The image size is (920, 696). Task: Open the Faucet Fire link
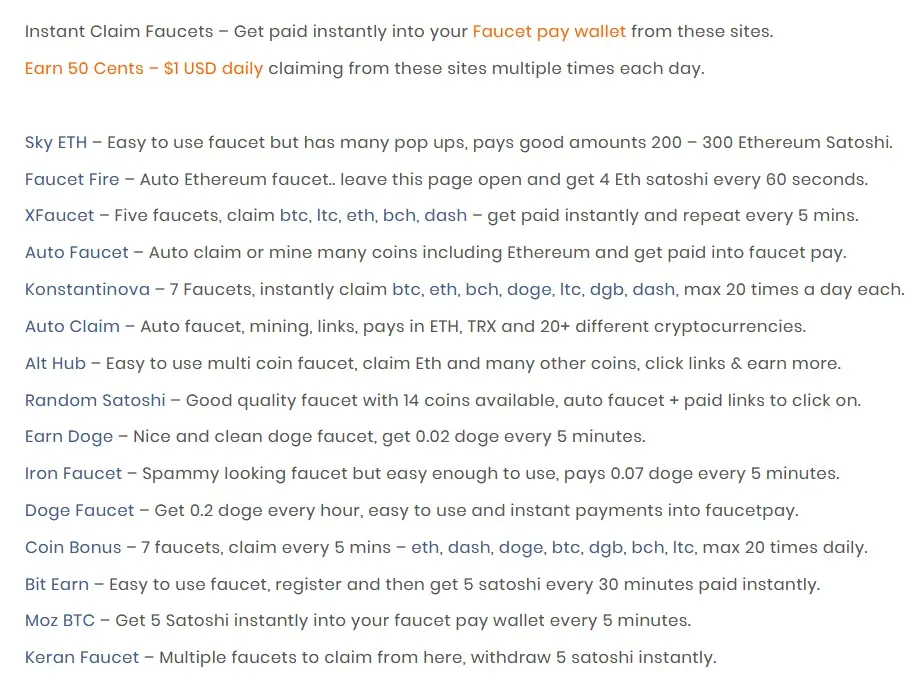[72, 180]
